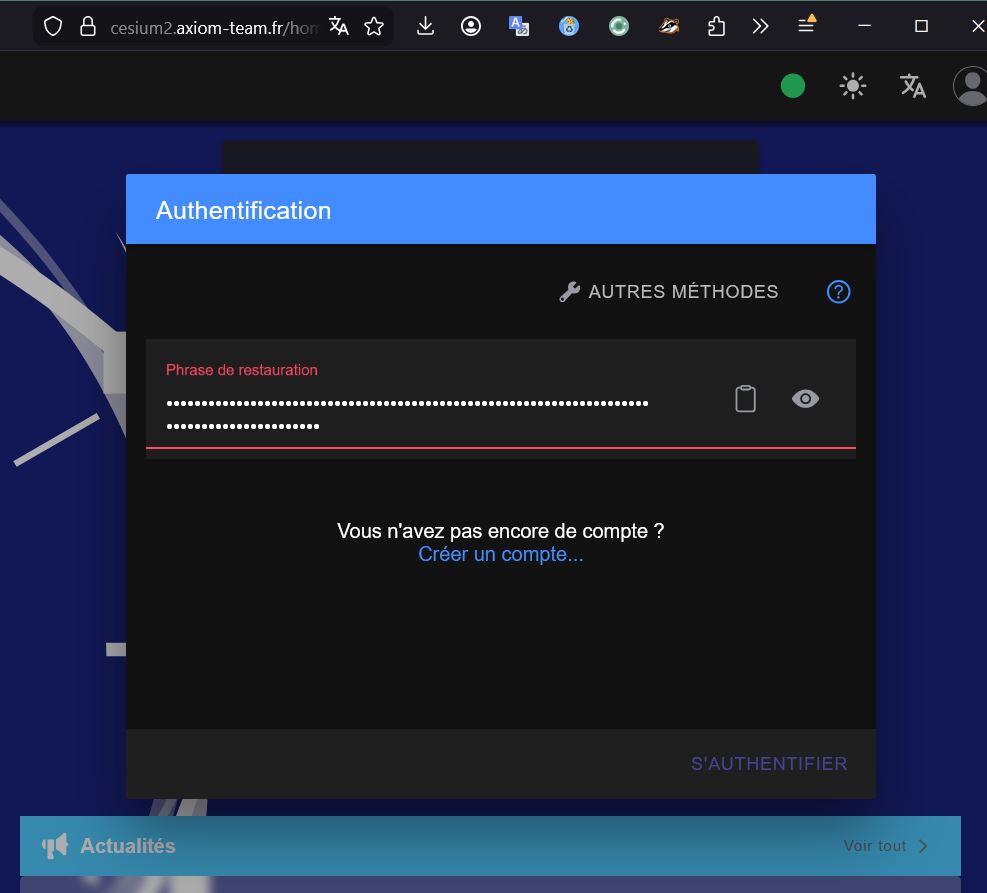Click the user account avatar icon

point(970,87)
